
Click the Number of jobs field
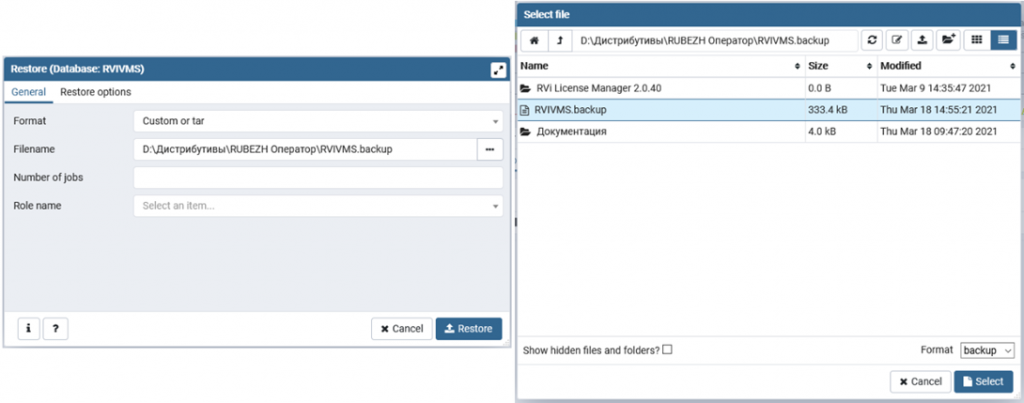click(318, 178)
